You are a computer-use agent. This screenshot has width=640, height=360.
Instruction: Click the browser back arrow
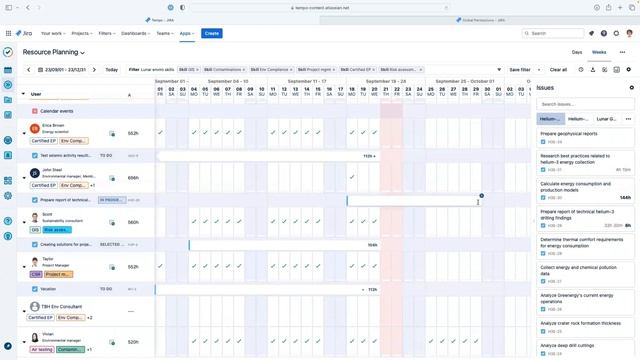click(x=28, y=8)
